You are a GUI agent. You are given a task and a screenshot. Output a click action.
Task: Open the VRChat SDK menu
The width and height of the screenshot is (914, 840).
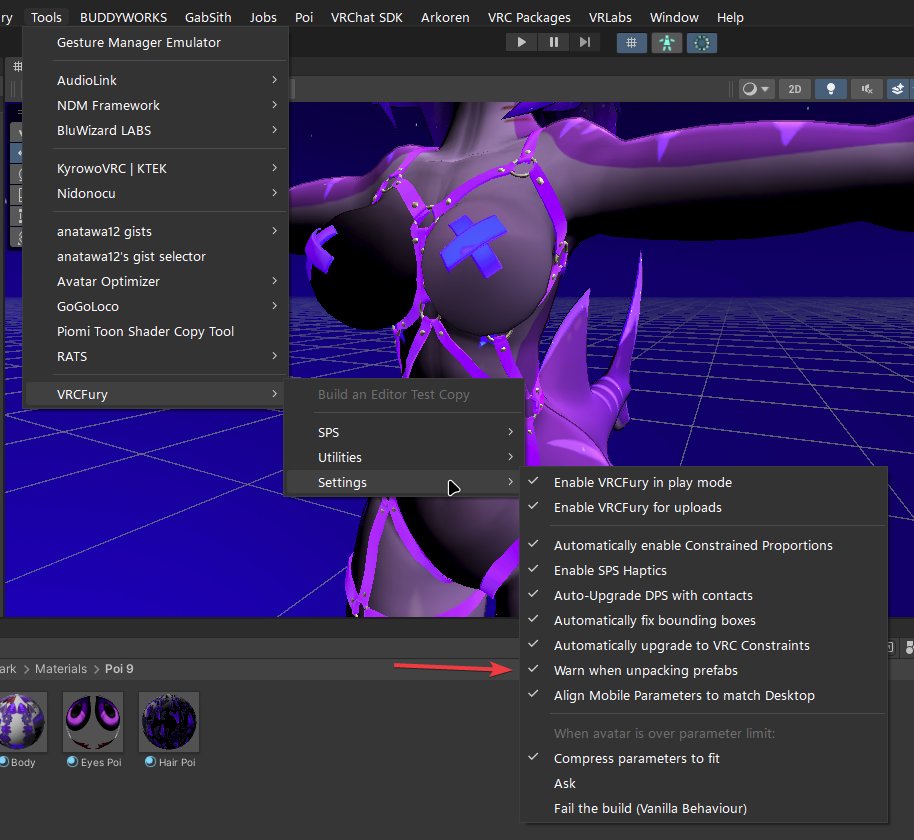coord(367,17)
